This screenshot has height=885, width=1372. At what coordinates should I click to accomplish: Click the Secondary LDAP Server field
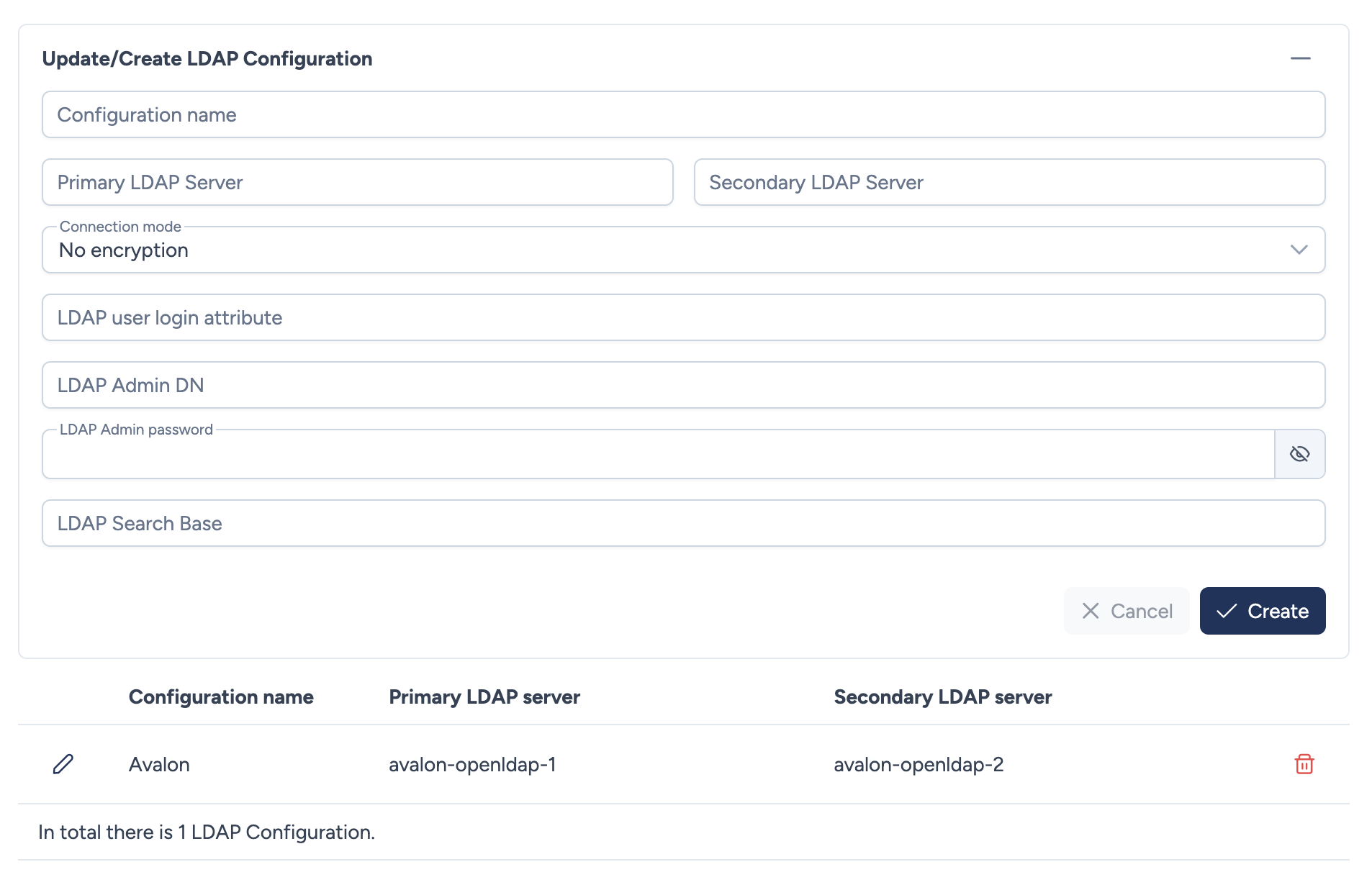click(x=1008, y=183)
